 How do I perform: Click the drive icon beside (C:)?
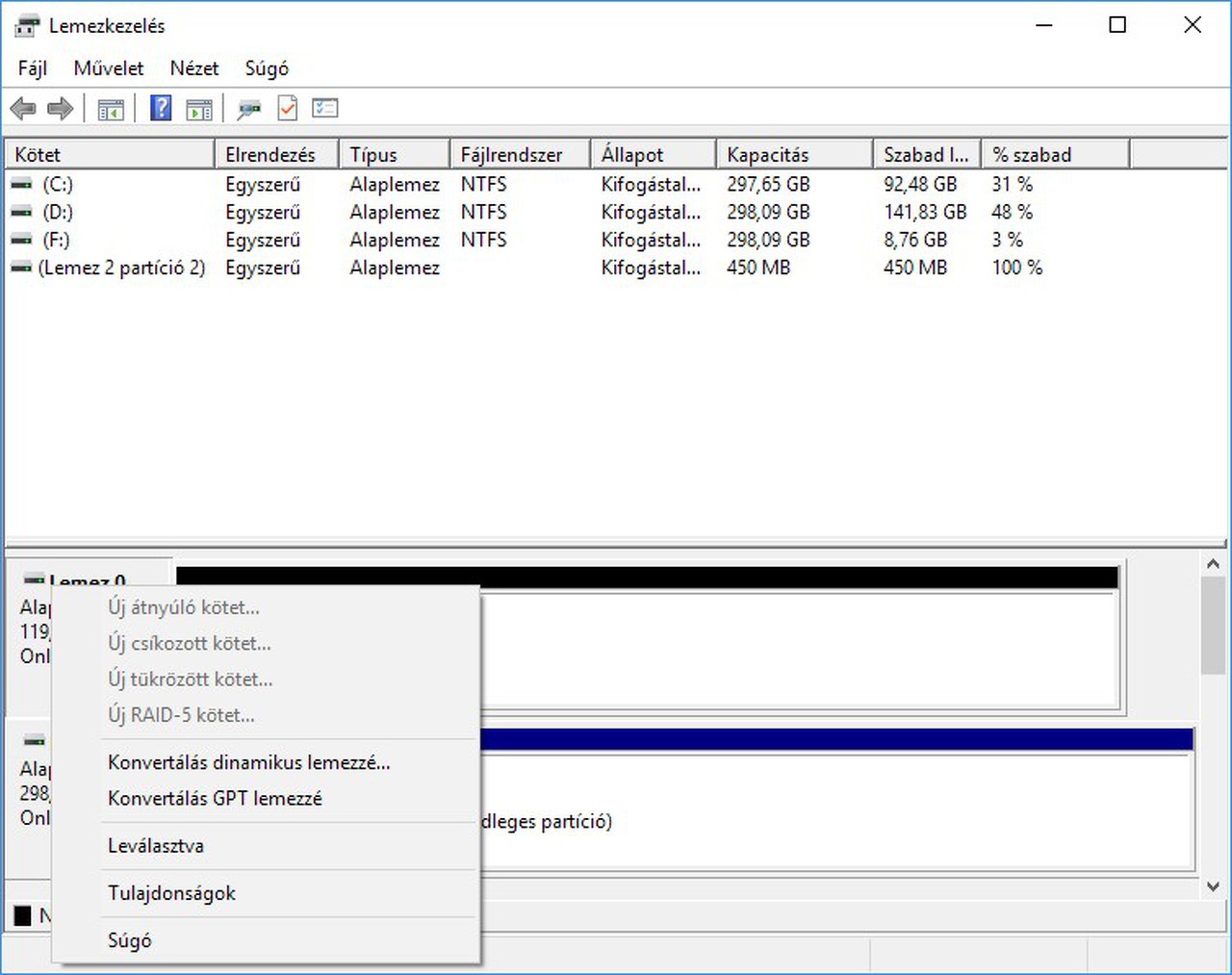(x=21, y=184)
